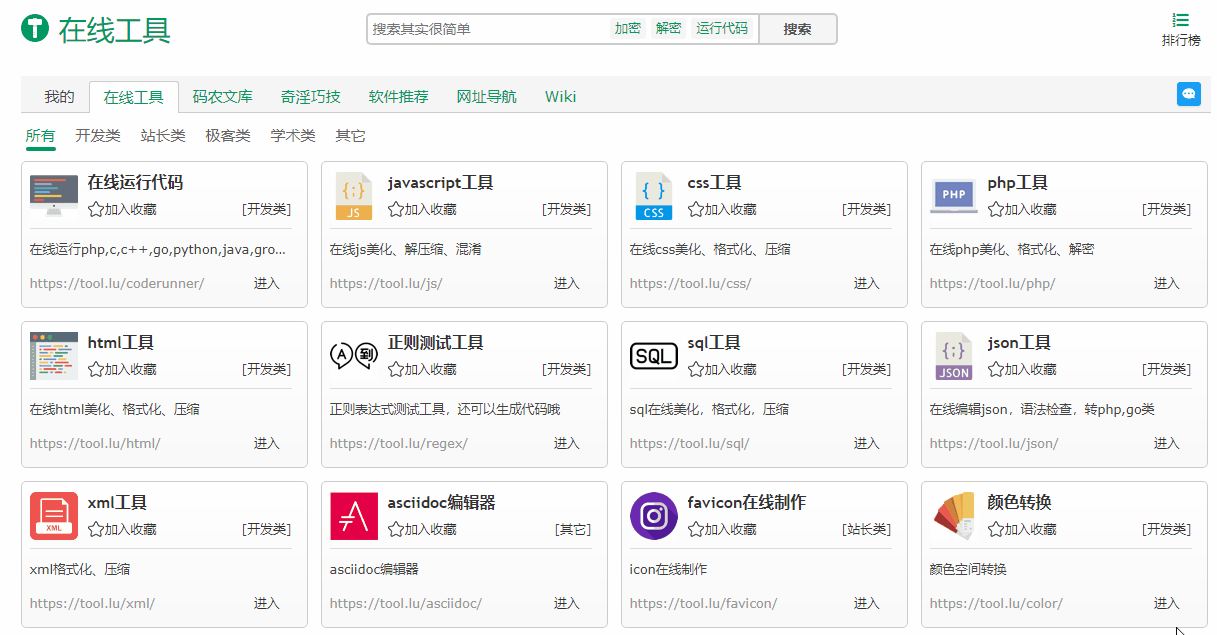The height and width of the screenshot is (635, 1217).
Task: Add xml工具 to favorites with the star
Action: (96, 529)
